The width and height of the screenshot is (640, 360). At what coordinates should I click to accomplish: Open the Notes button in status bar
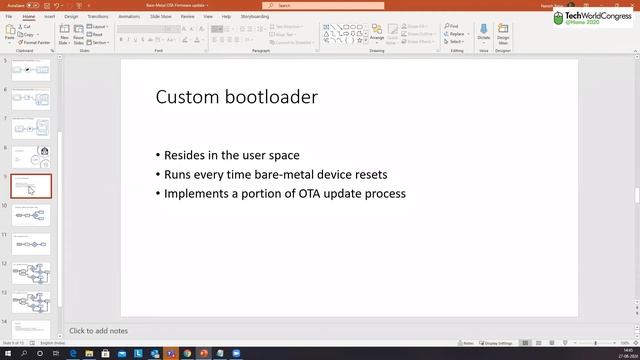pos(466,343)
